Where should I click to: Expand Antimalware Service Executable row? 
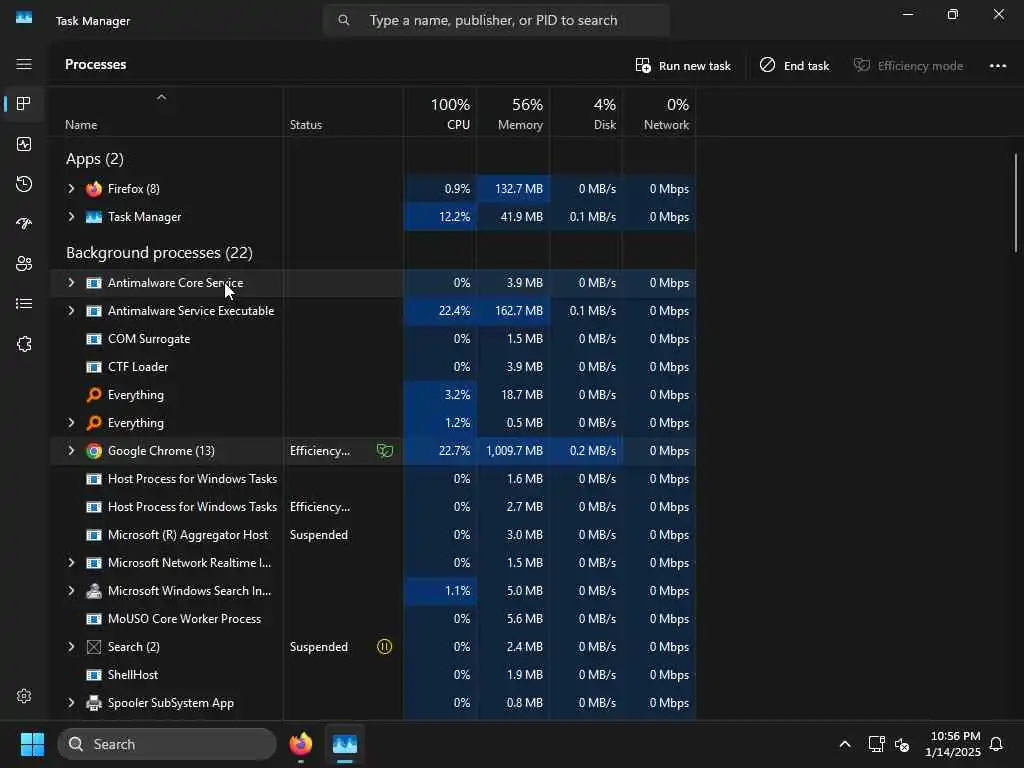[x=71, y=311]
